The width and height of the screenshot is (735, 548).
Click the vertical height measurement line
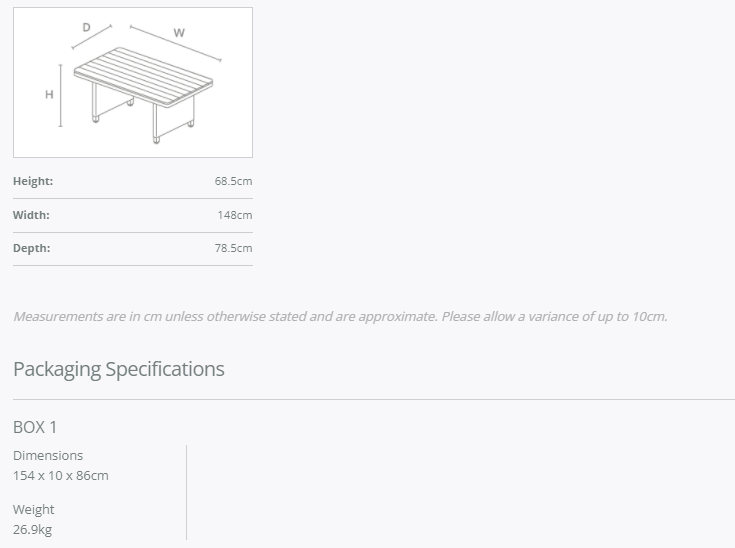click(62, 96)
